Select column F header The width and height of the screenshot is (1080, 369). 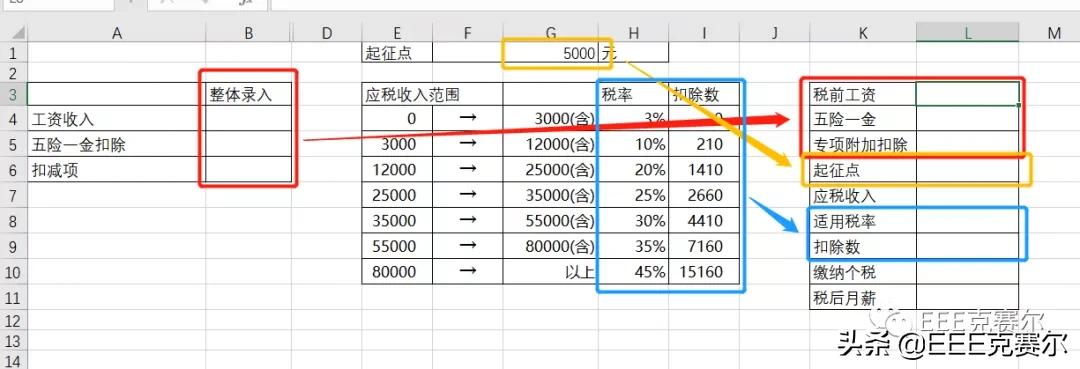point(468,32)
